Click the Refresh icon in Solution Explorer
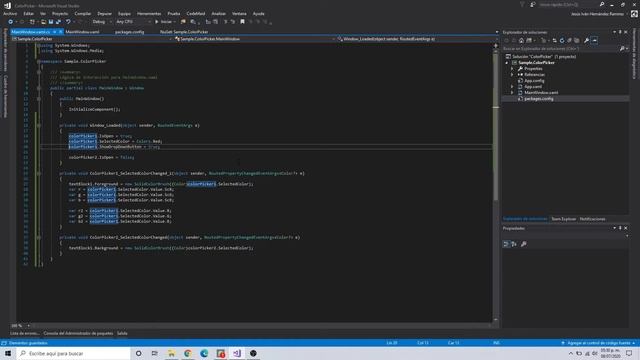The height and width of the screenshot is (360, 640). (x=562, y=40)
